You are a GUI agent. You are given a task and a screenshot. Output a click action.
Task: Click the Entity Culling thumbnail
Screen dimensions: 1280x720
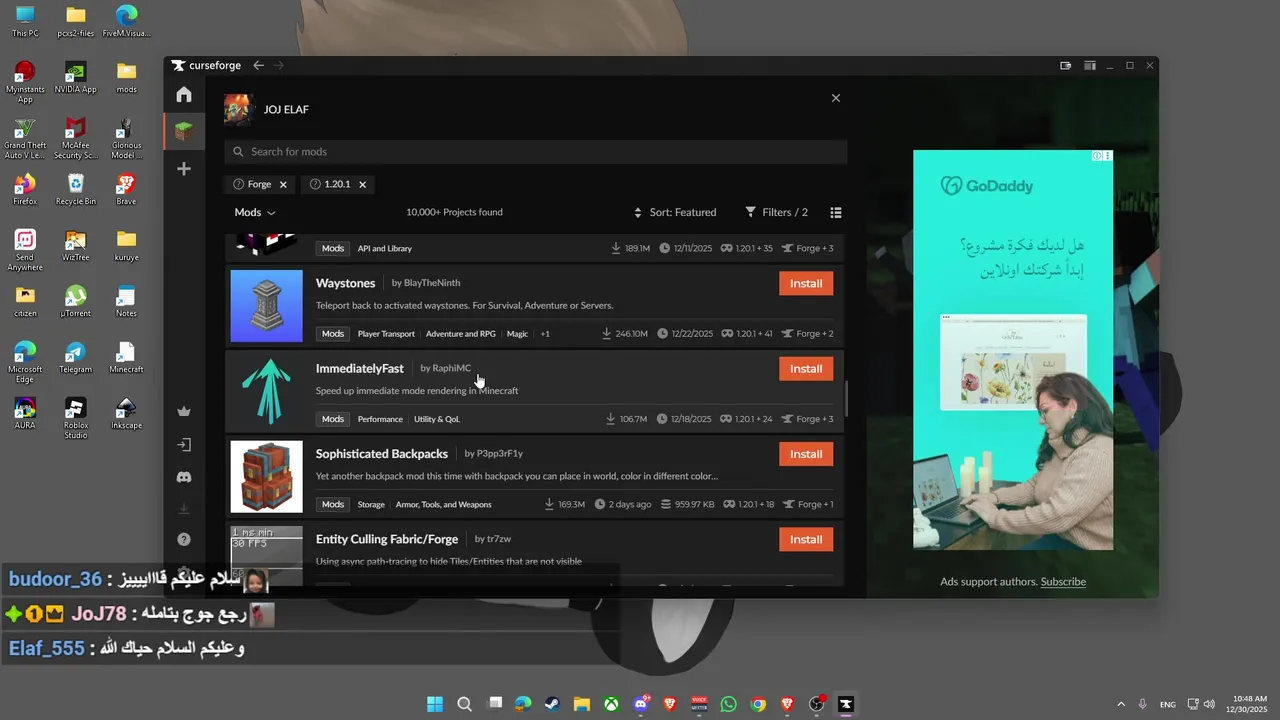pyautogui.click(x=266, y=556)
